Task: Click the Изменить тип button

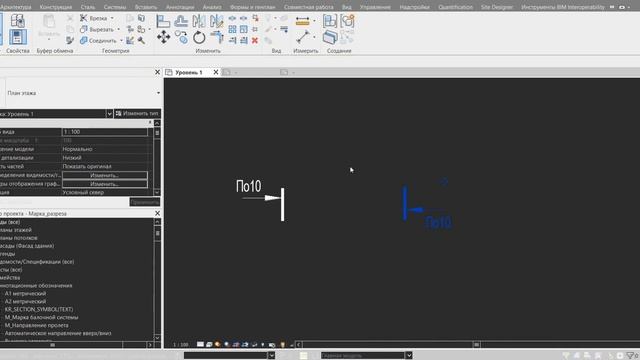Action: click(137, 113)
